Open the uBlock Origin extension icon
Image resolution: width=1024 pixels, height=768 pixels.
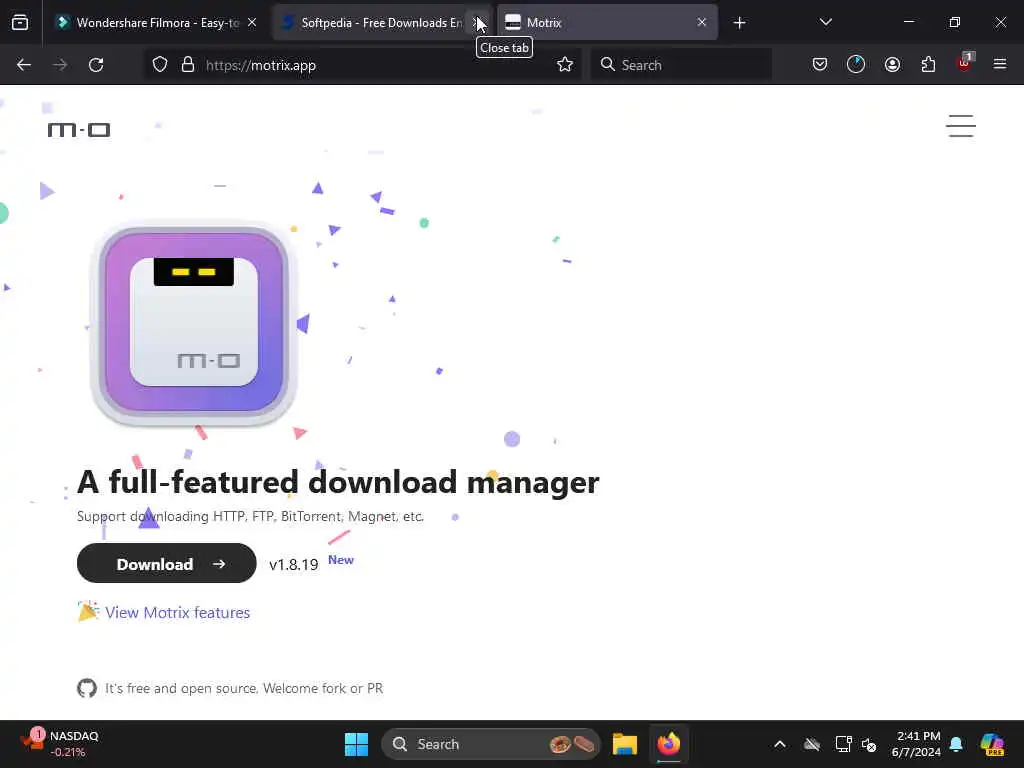tap(965, 63)
